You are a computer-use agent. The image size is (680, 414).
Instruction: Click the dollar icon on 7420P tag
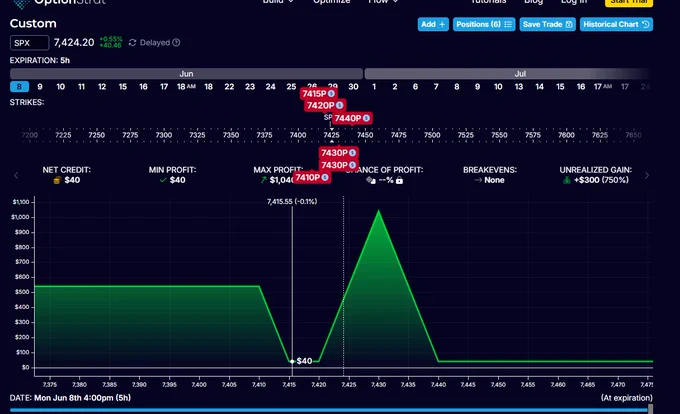pos(340,105)
